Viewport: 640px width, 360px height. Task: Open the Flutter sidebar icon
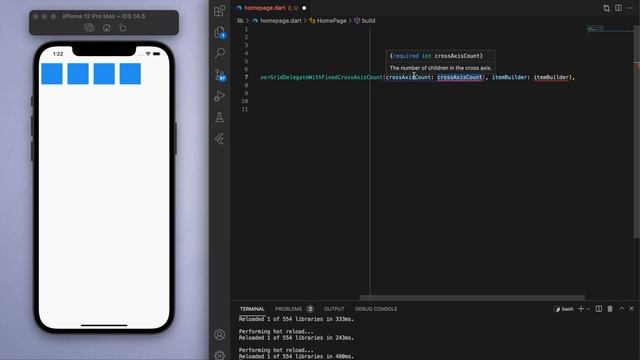tap(220, 139)
